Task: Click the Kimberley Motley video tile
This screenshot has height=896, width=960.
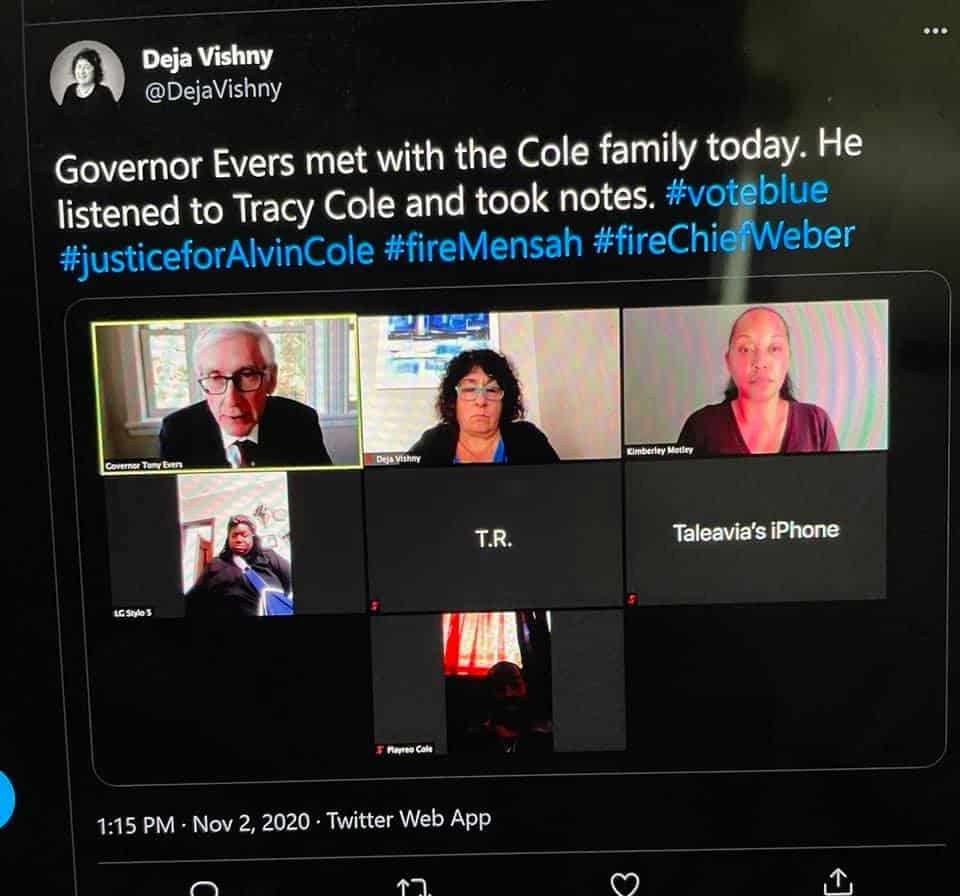Action: point(756,378)
